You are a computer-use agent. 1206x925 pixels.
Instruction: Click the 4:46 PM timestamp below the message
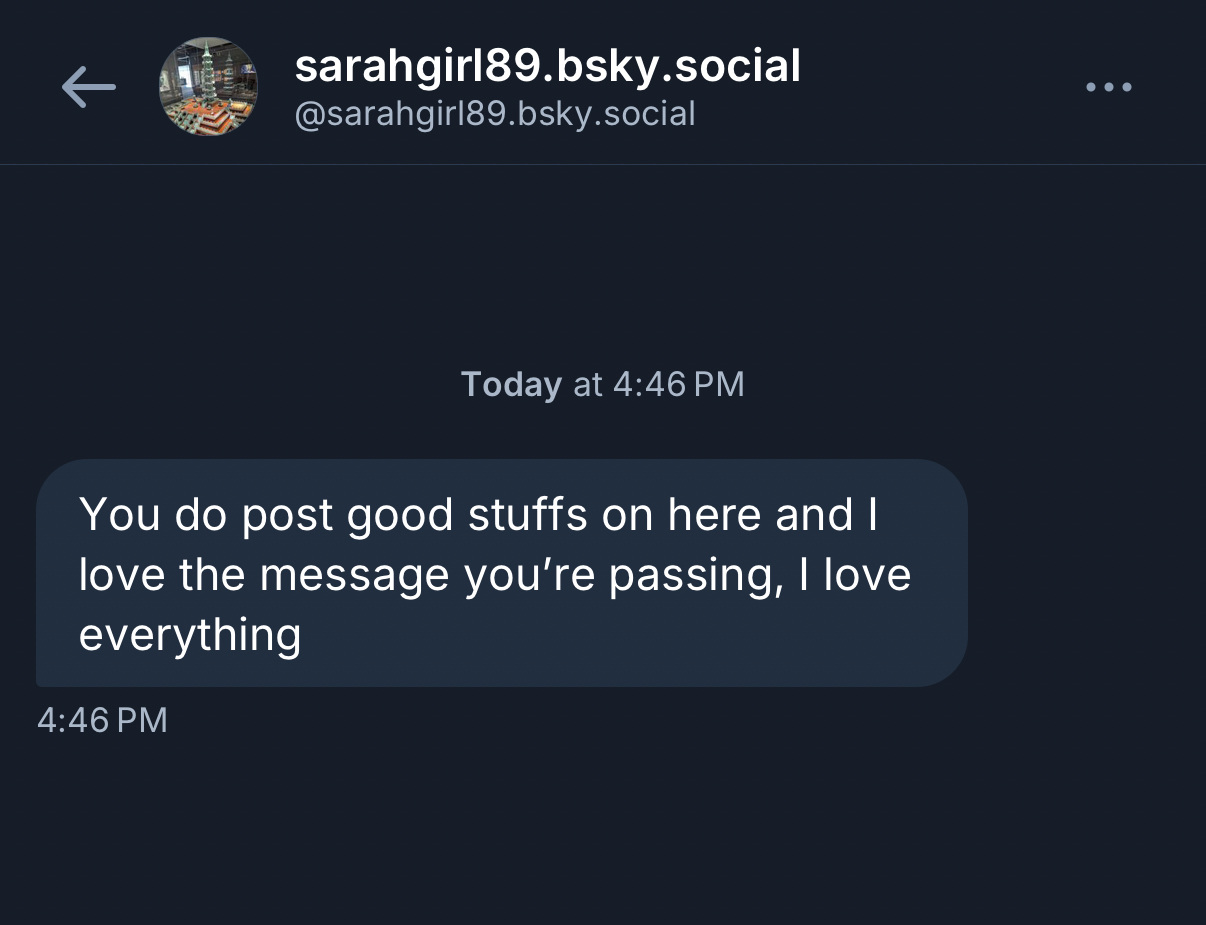tap(102, 720)
